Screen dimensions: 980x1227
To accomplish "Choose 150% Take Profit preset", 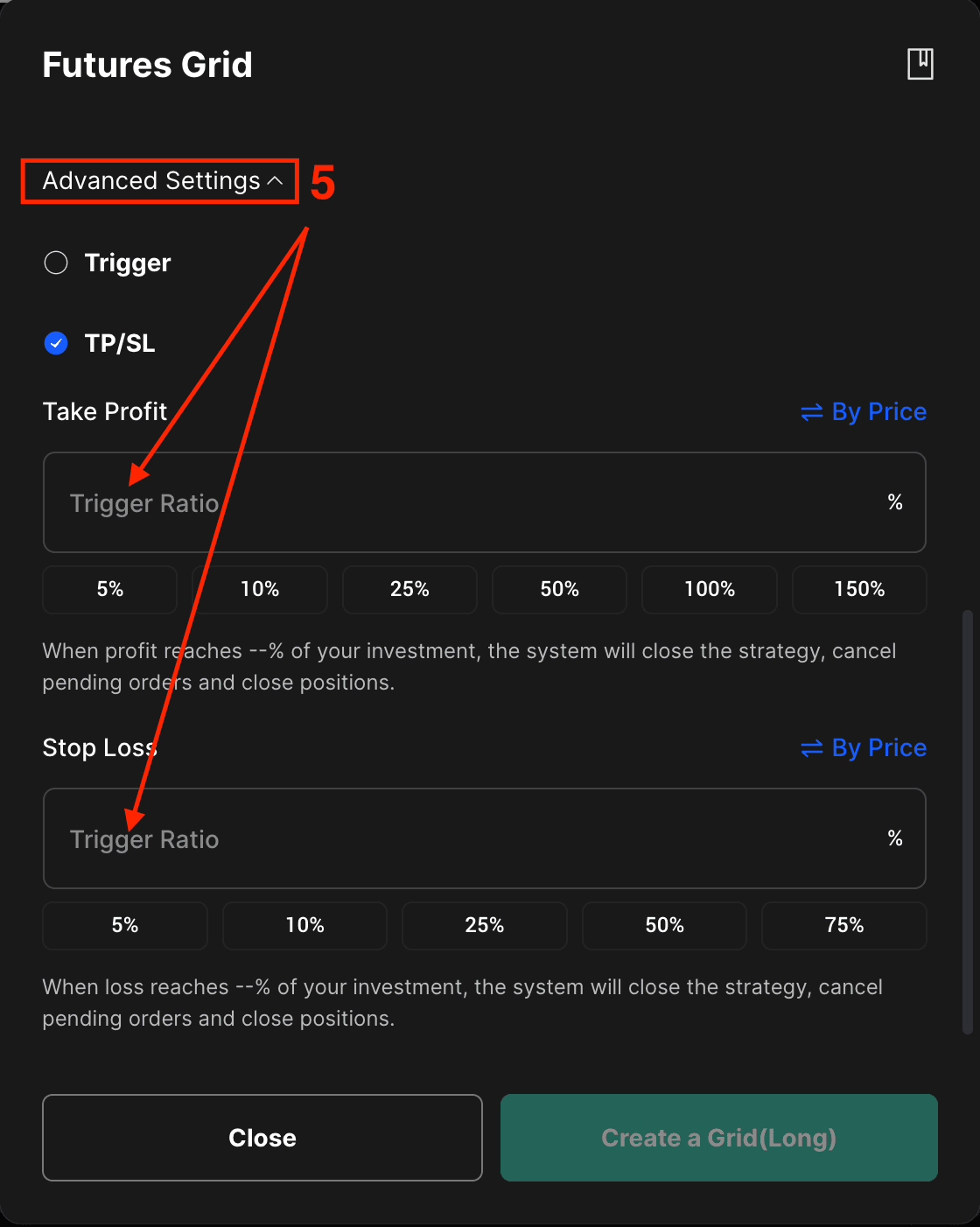I will (859, 589).
